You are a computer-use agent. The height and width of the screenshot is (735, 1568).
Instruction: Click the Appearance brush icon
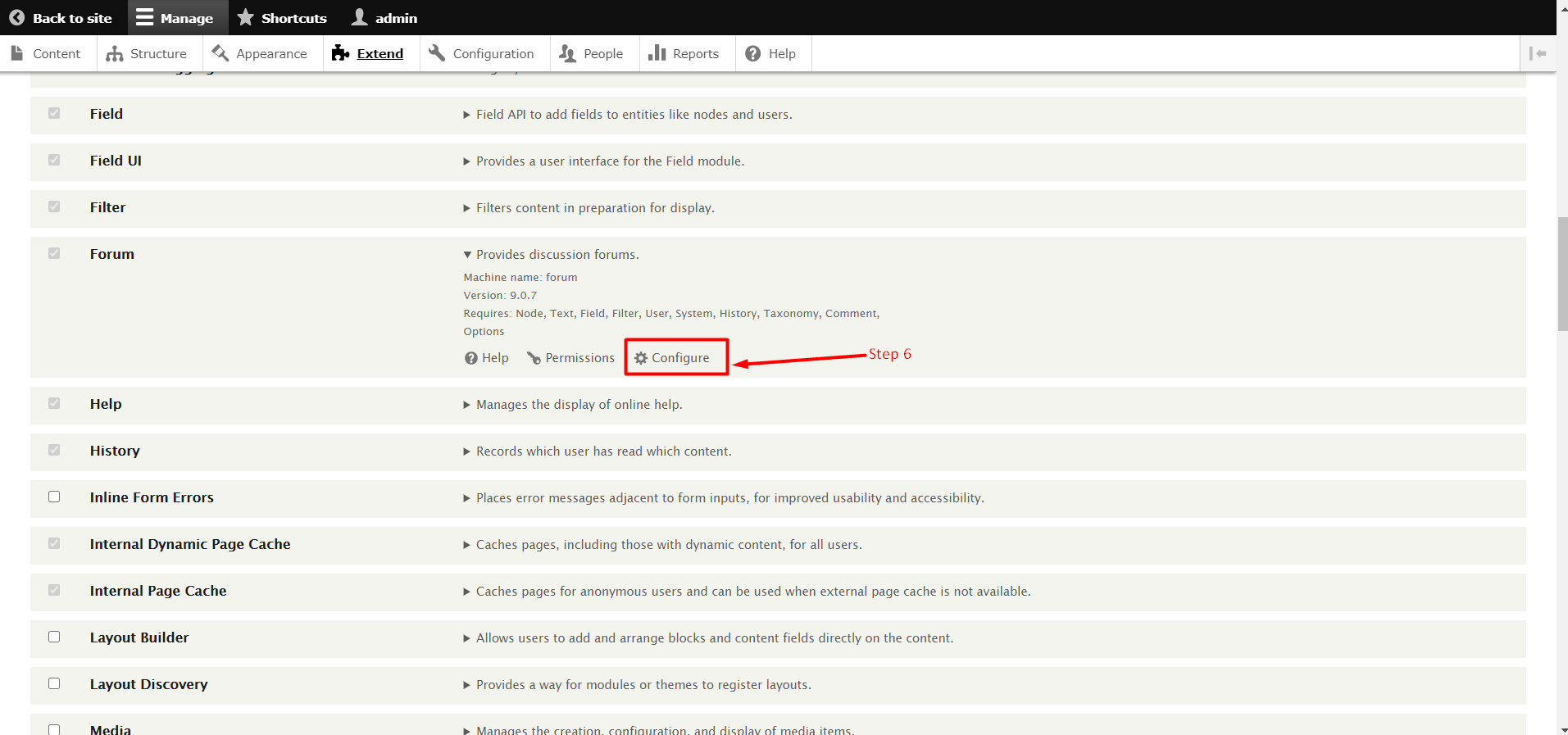tap(220, 53)
